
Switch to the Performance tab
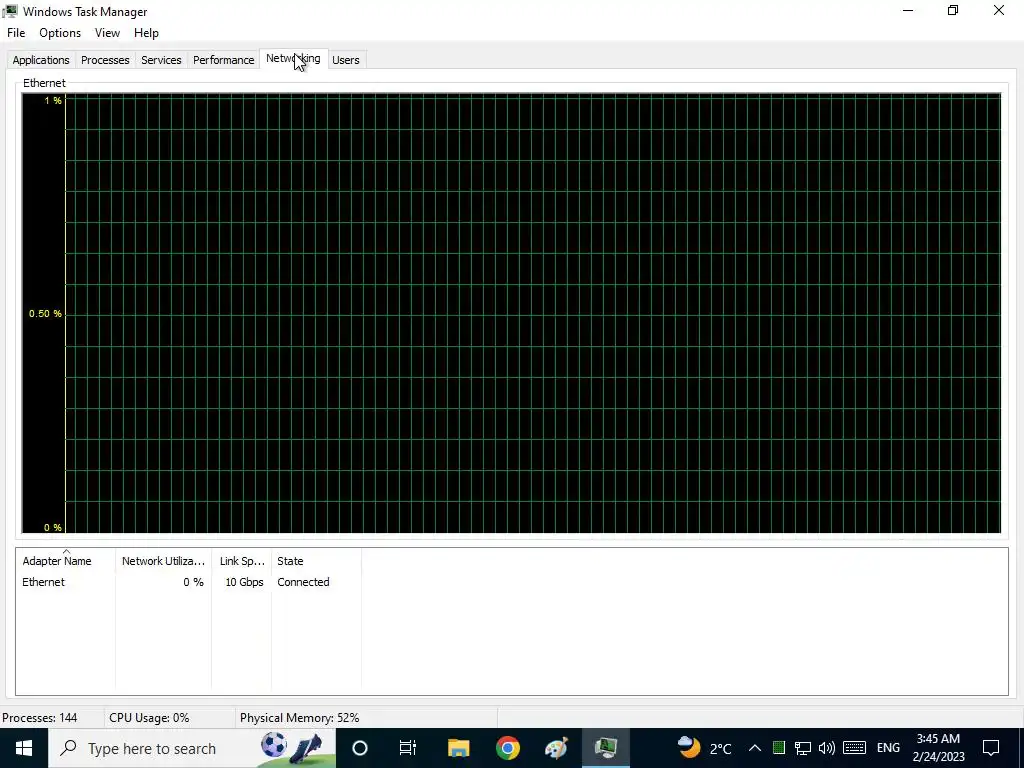click(x=223, y=60)
